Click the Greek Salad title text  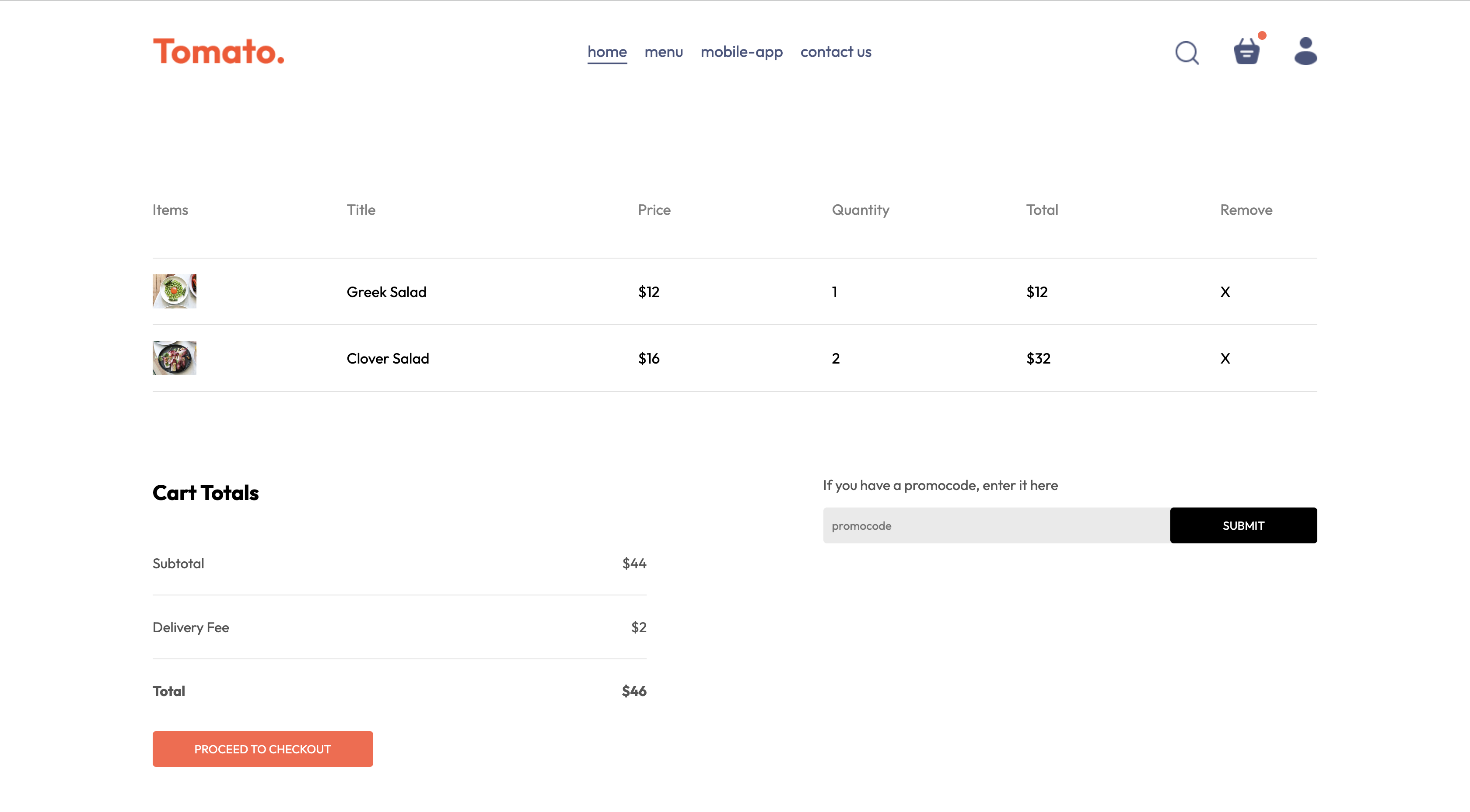(x=386, y=292)
